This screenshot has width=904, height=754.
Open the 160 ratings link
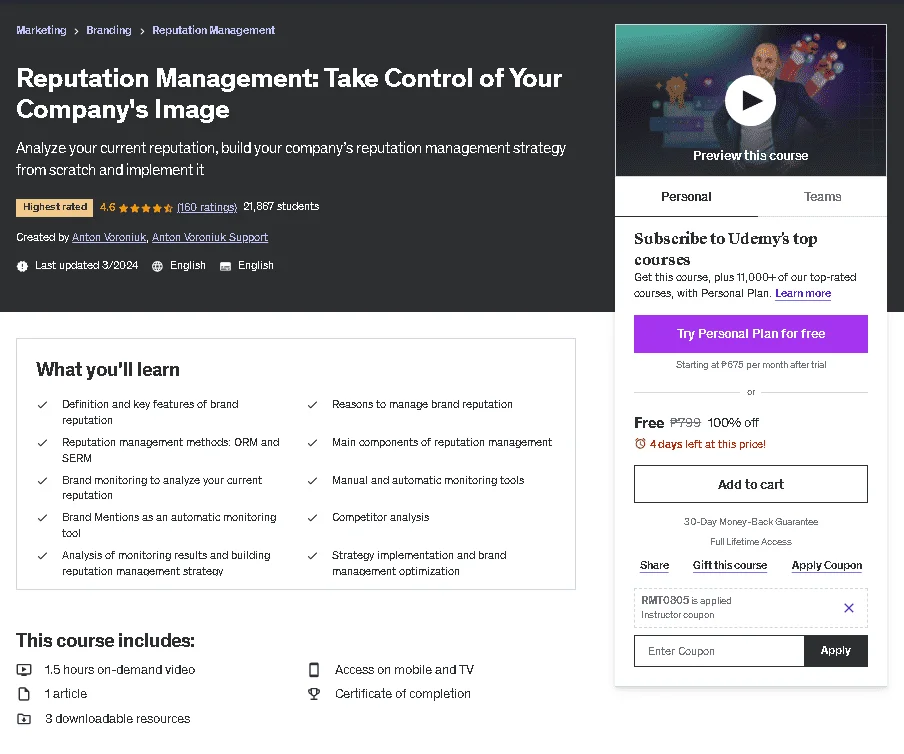[207, 207]
